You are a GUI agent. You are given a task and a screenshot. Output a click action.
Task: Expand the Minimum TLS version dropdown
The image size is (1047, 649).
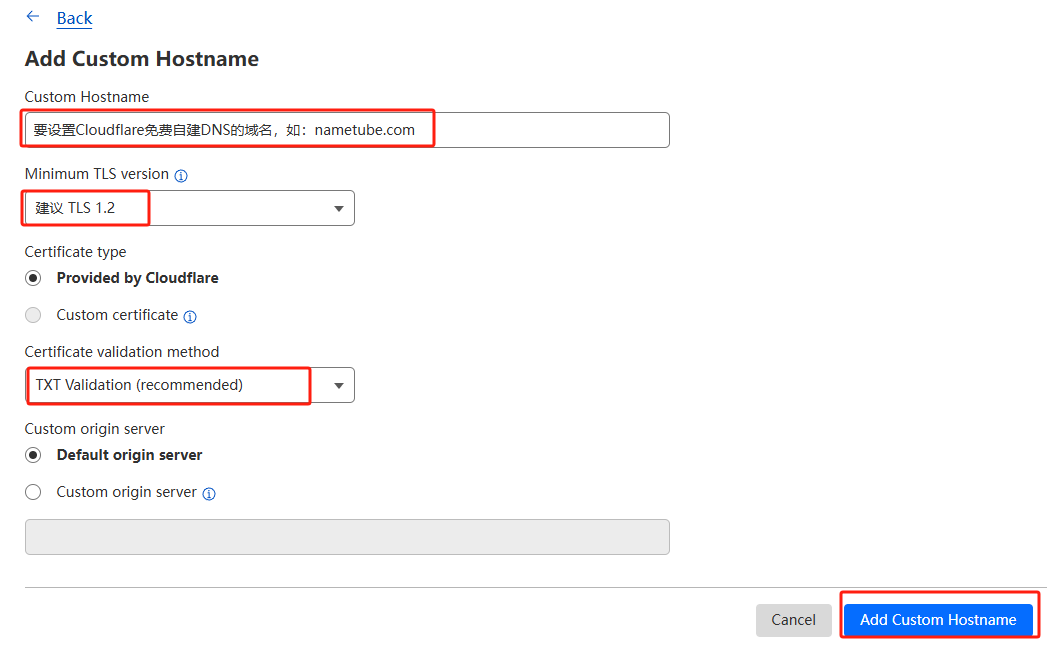pyautogui.click(x=189, y=208)
